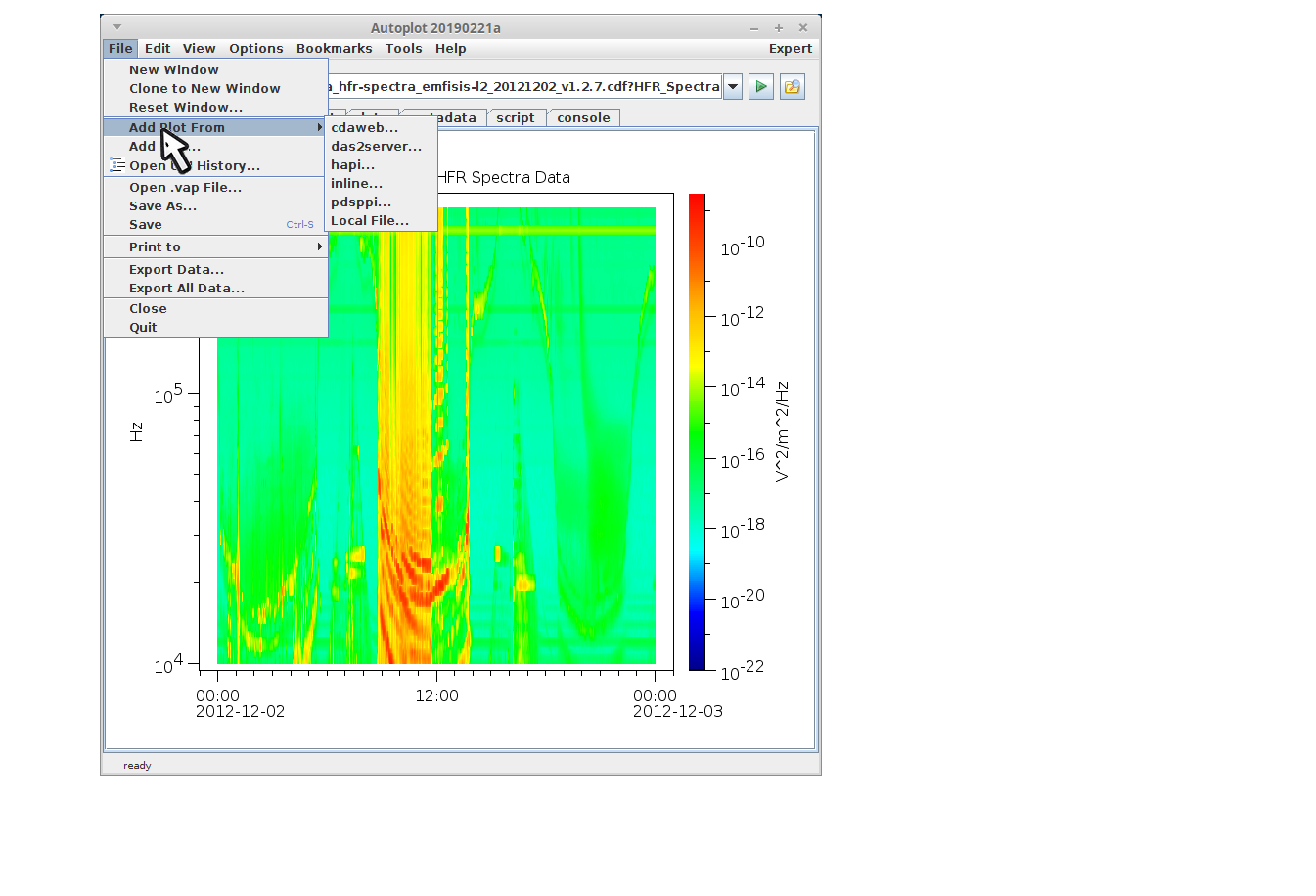Click the folder browse icon beside the address bar
The height and width of the screenshot is (896, 1316).
792,87
